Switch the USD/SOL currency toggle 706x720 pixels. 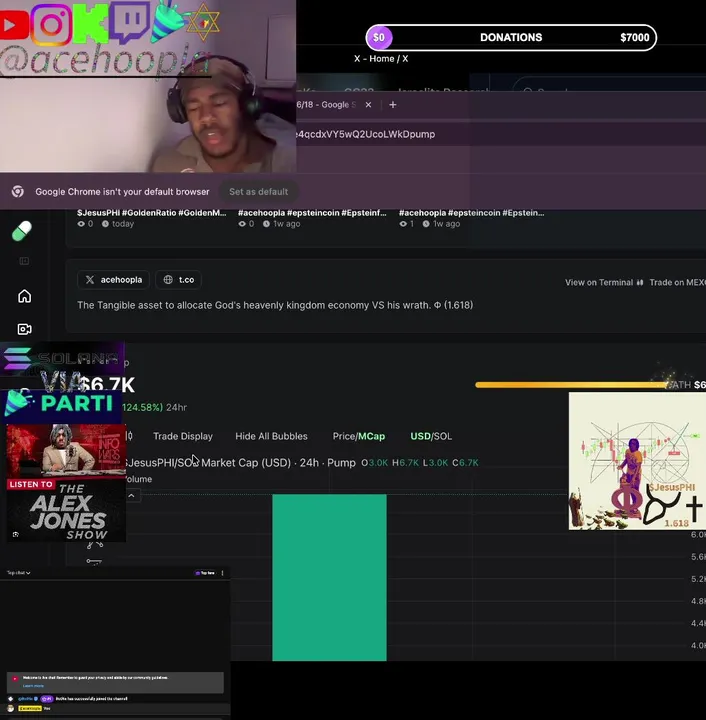pyautogui.click(x=431, y=436)
